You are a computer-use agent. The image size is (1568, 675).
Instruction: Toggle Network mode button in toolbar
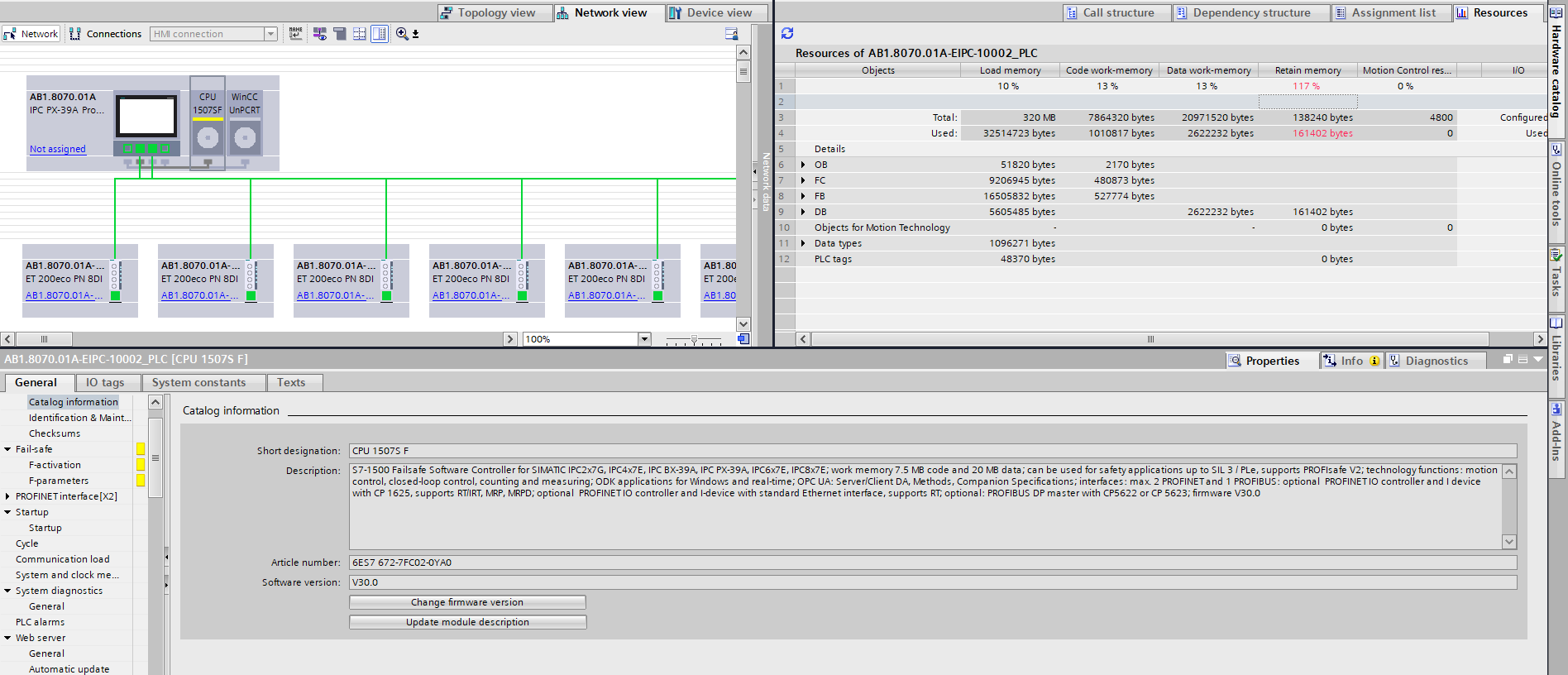[x=31, y=34]
